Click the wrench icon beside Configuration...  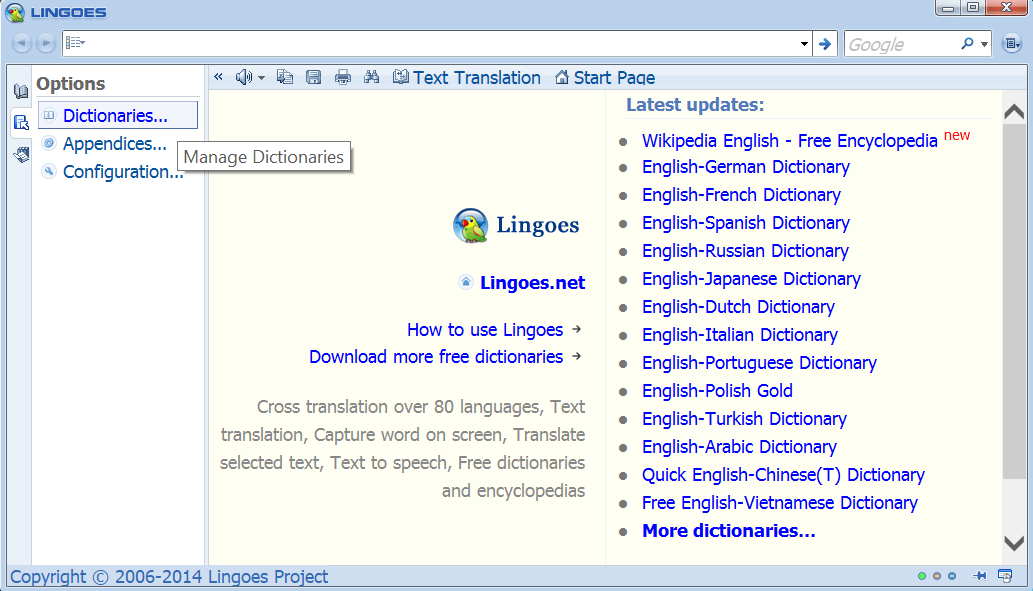coord(49,171)
